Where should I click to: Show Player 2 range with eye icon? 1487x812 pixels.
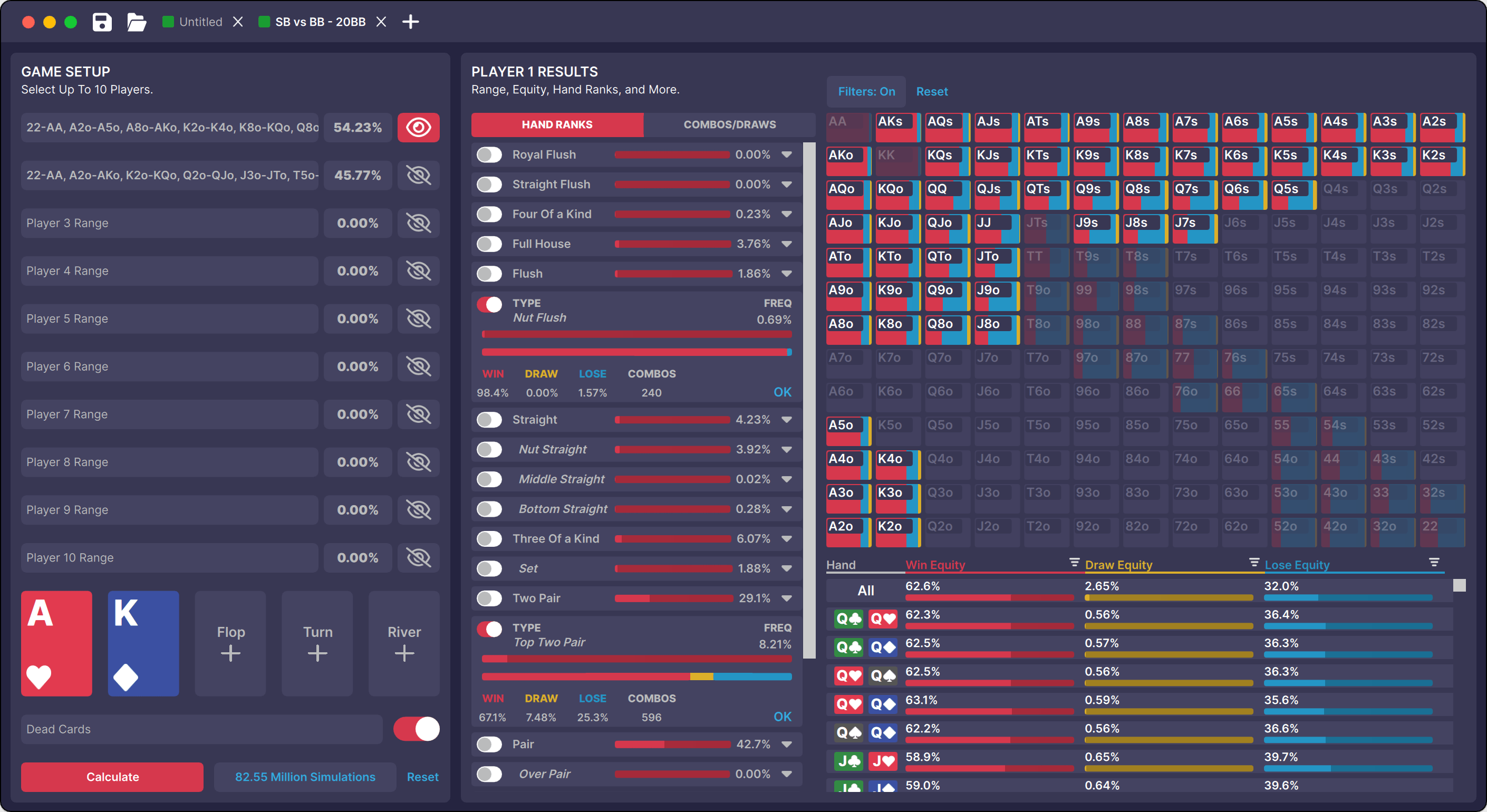point(419,175)
